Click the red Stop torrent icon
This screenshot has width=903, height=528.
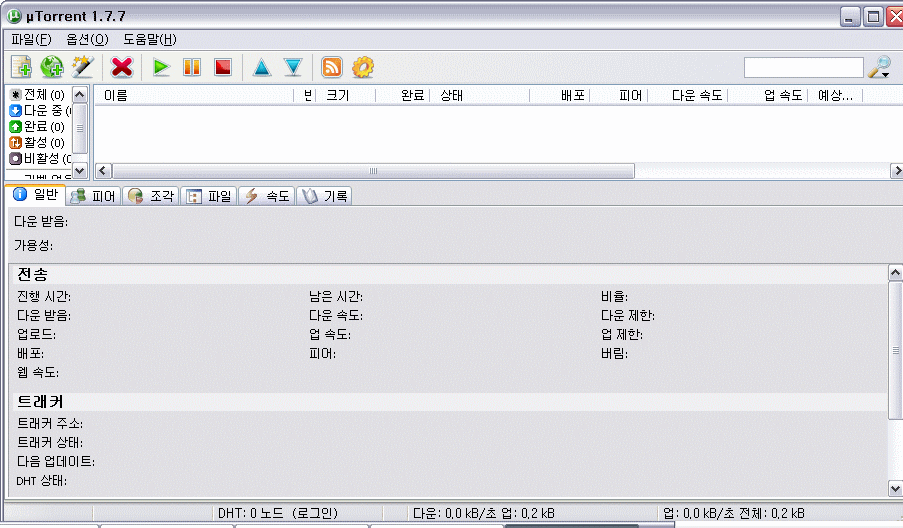pos(223,67)
